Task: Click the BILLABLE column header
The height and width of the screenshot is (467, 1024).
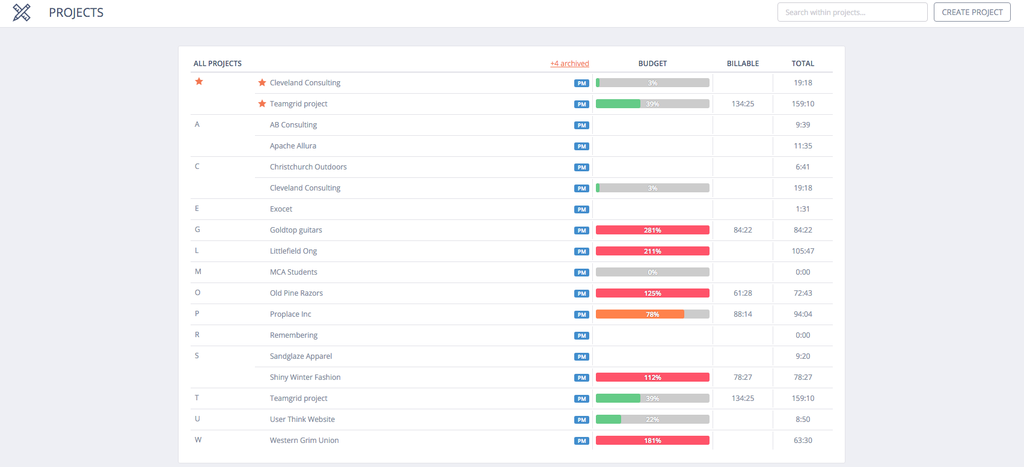Action: pos(743,63)
